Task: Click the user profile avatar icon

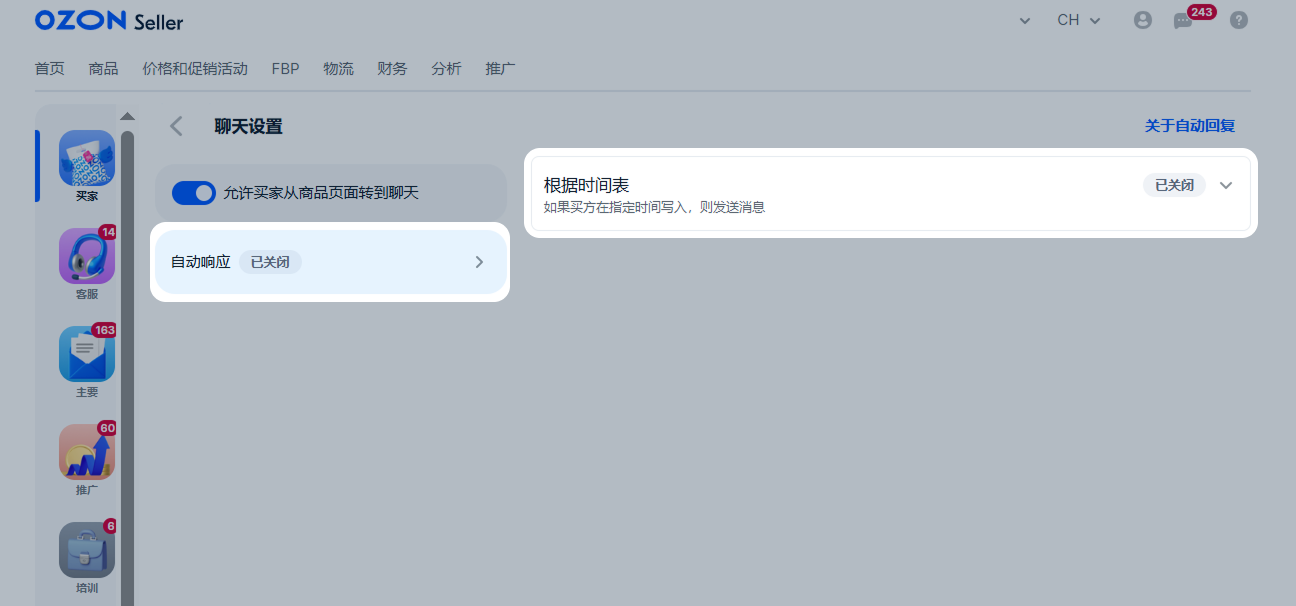Action: point(1142,20)
